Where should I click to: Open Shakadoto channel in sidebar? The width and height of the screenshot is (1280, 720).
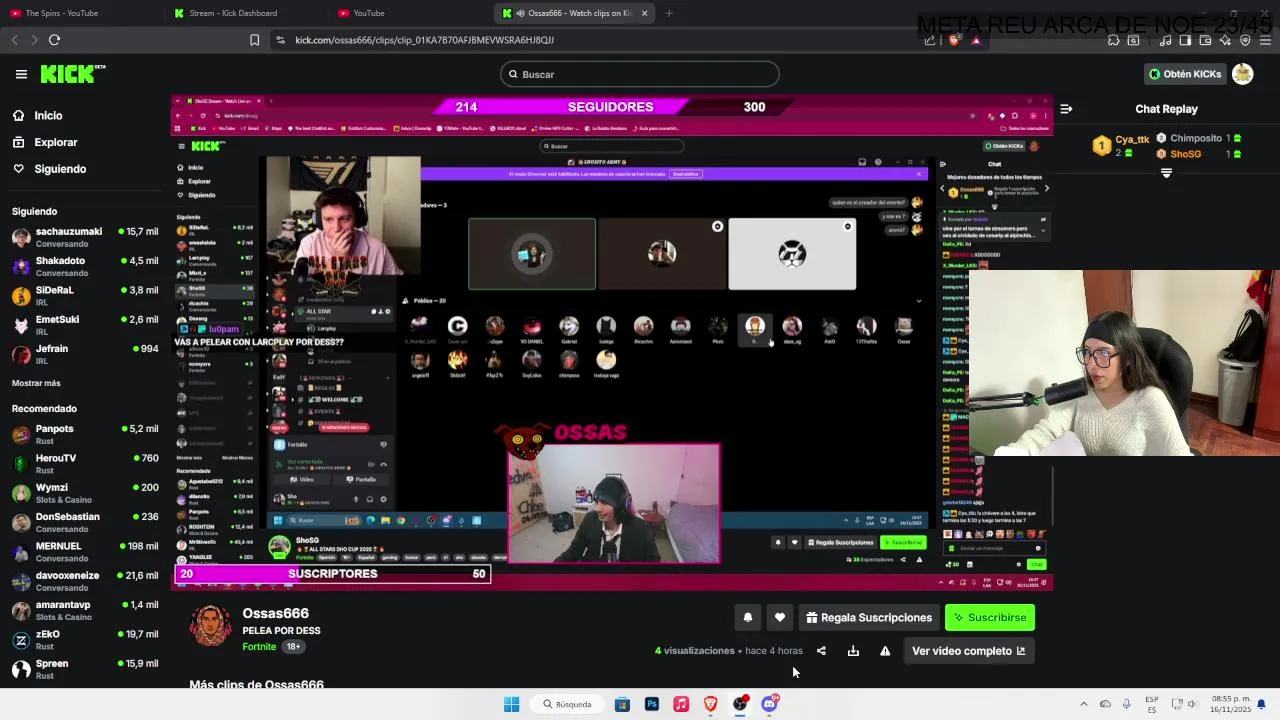coord(85,267)
